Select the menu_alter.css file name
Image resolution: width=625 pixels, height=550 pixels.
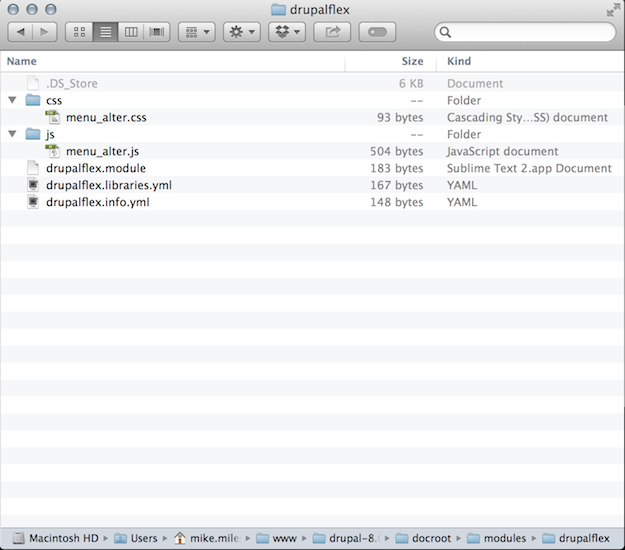[x=106, y=118]
